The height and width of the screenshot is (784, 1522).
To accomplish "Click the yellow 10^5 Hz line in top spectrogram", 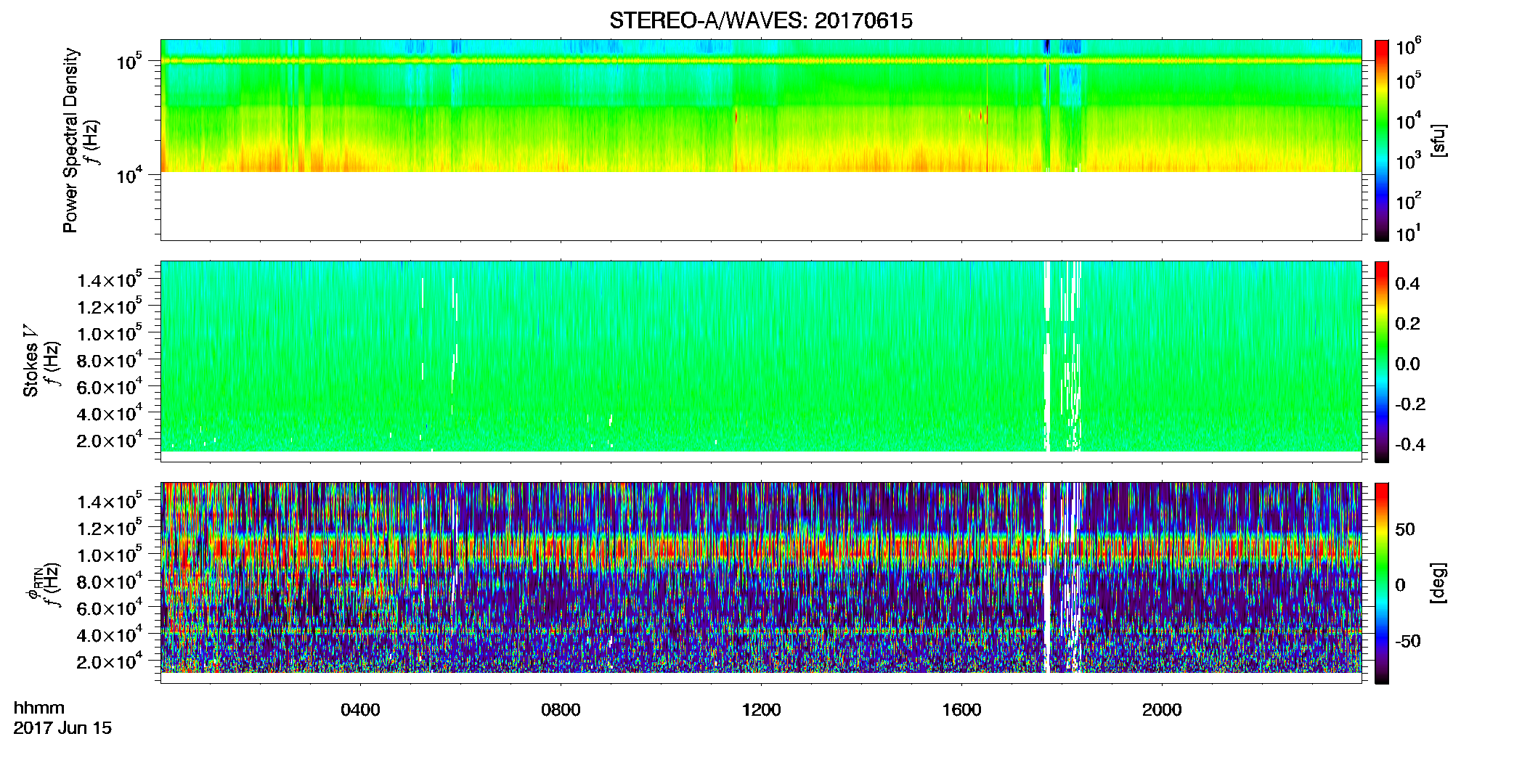I will (x=761, y=61).
